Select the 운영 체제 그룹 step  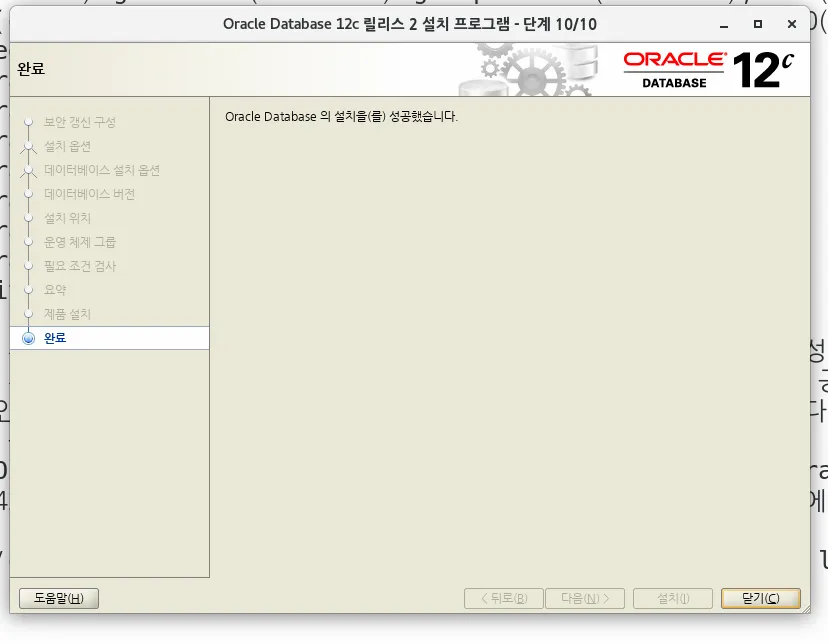[80, 242]
